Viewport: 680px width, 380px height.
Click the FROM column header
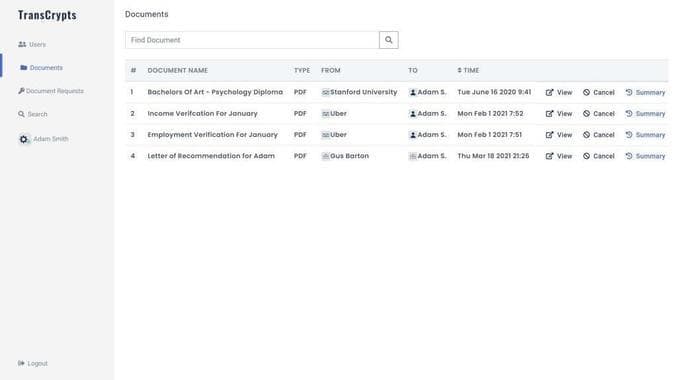[x=330, y=70]
